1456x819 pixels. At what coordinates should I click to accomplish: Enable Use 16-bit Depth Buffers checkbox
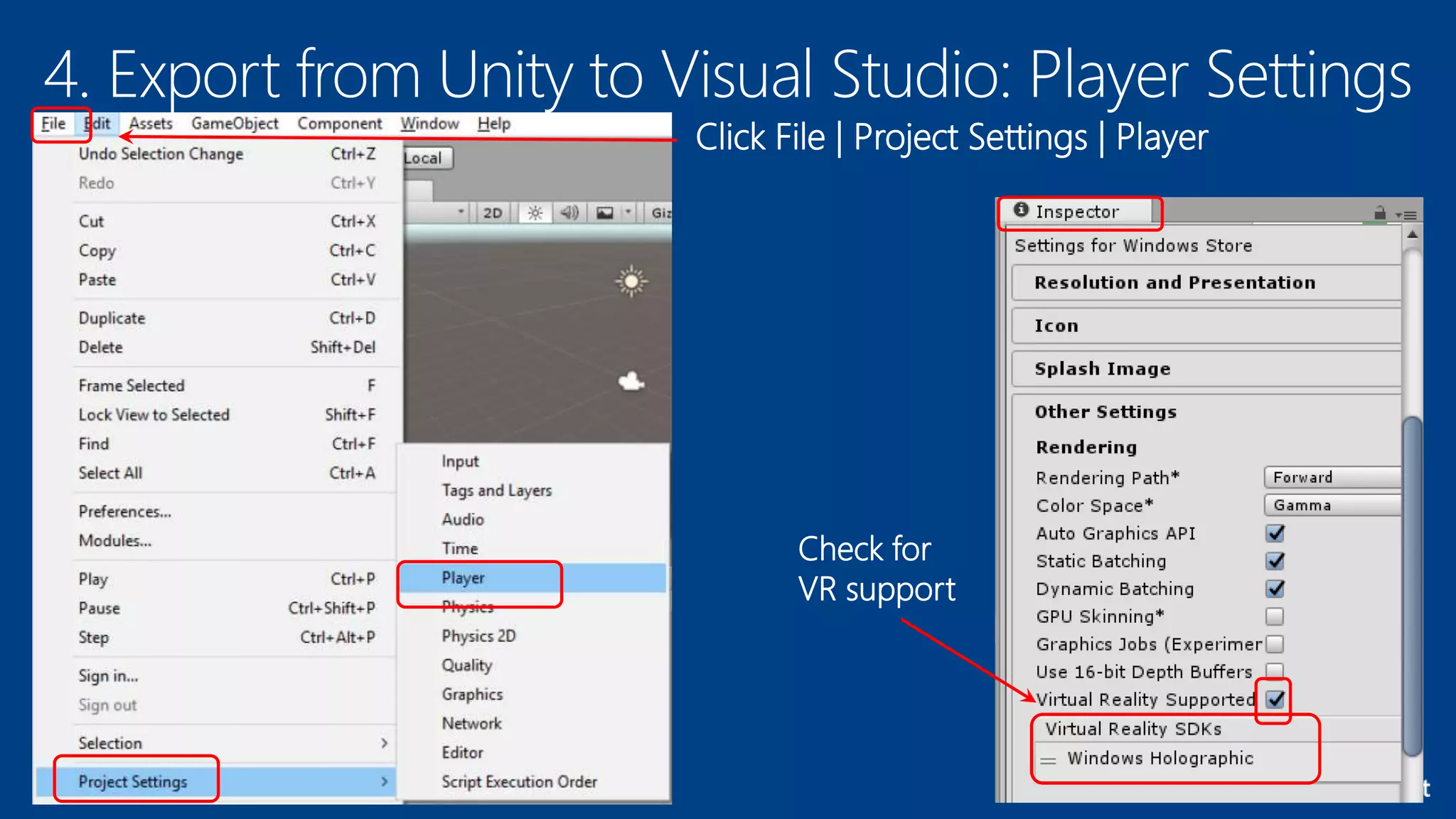(x=1275, y=671)
